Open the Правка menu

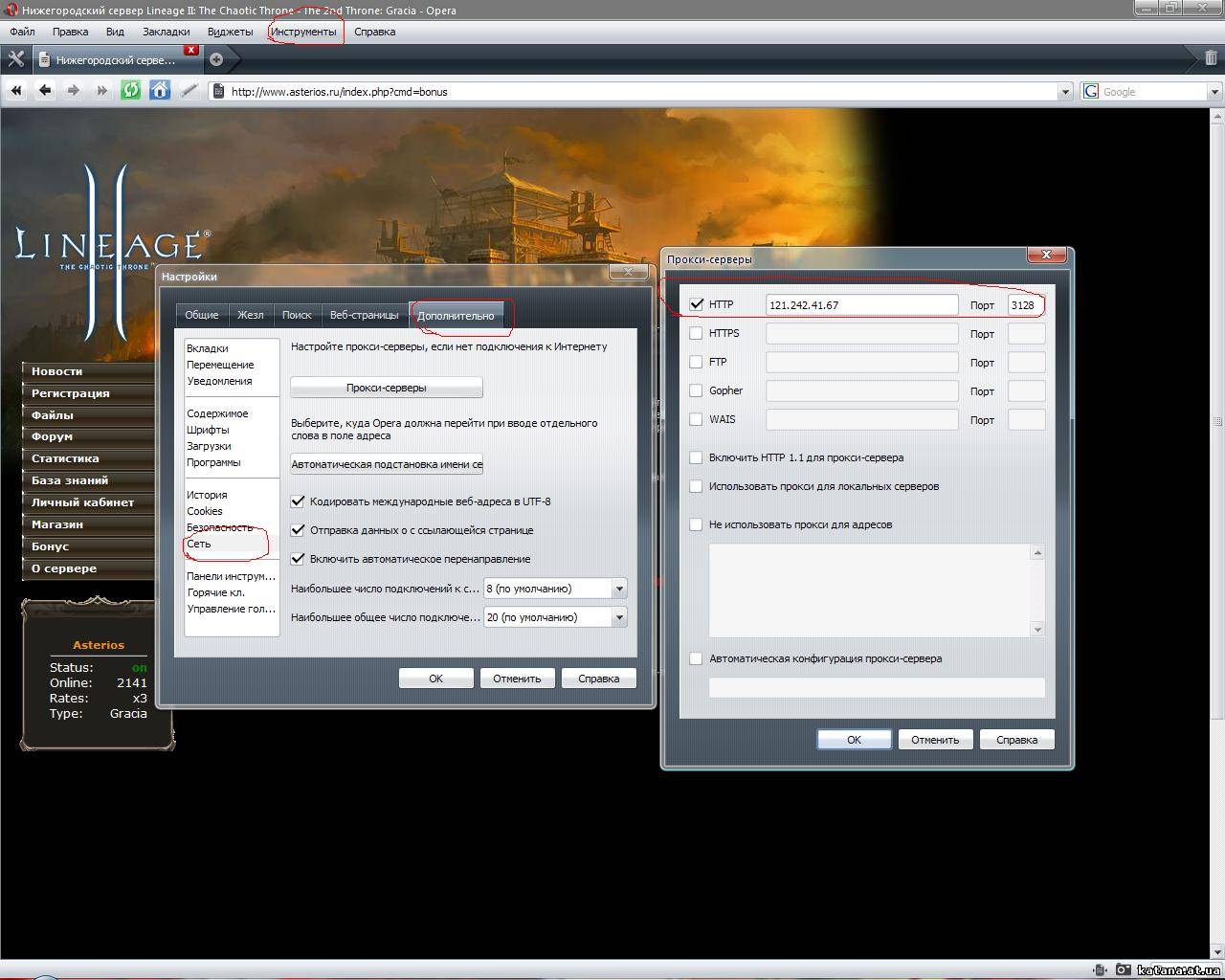tap(71, 32)
